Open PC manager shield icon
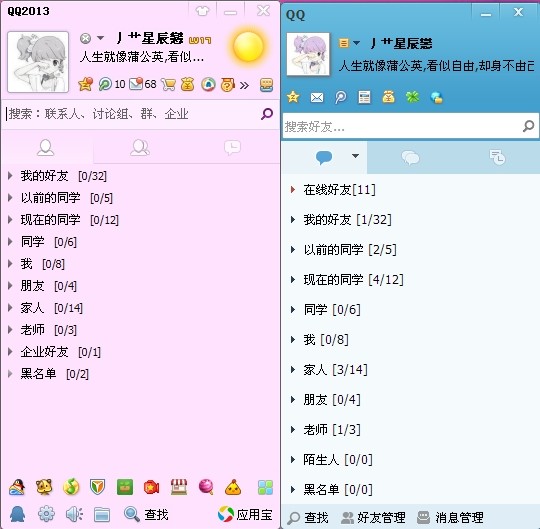Viewport: 540px width, 529px height. (97, 487)
